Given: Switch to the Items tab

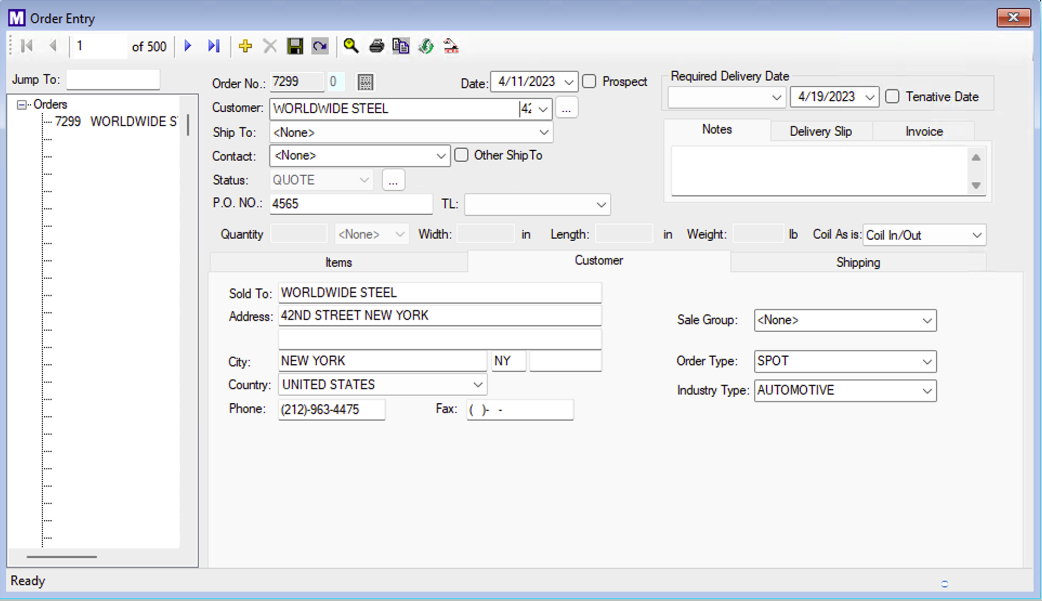Looking at the screenshot, I should click(x=338, y=262).
